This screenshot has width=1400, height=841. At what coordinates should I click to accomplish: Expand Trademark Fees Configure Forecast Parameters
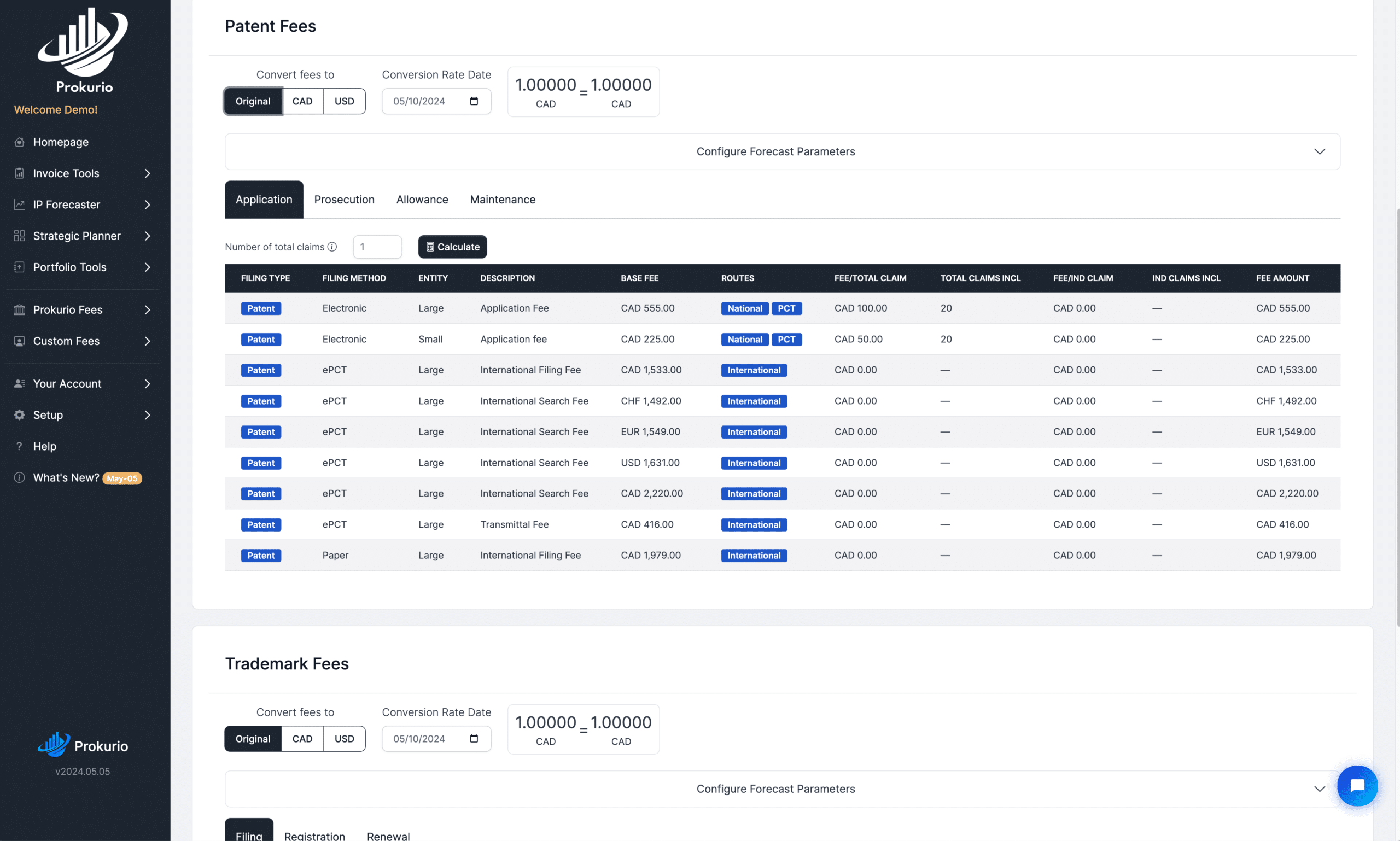click(782, 789)
